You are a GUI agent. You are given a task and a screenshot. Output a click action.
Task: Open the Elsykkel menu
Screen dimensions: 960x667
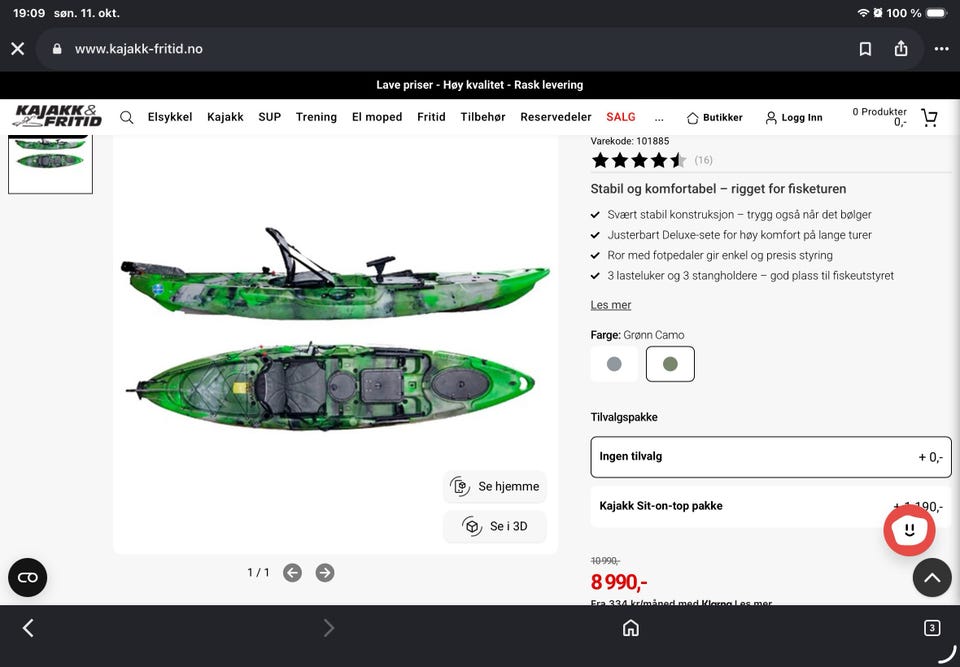coord(170,117)
